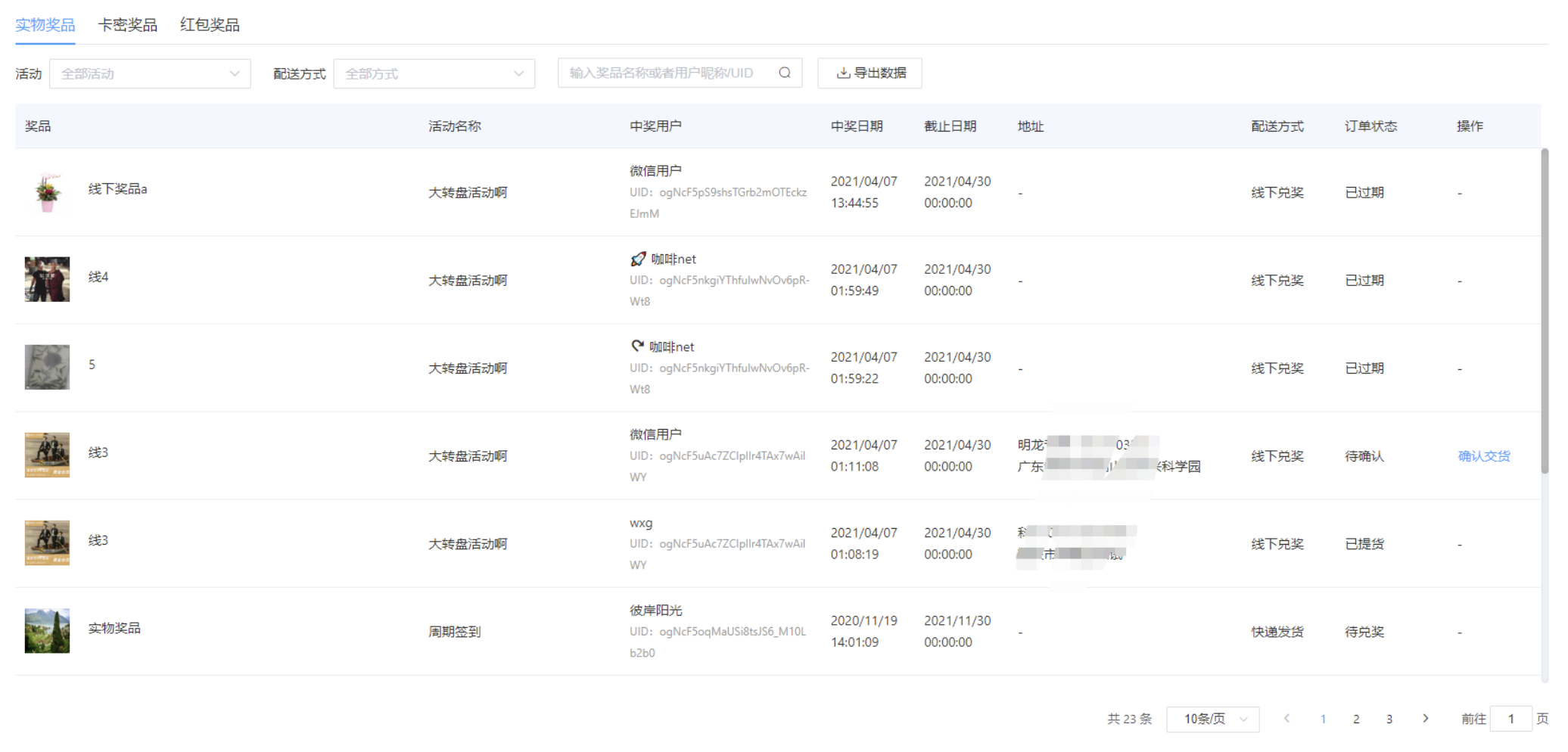Open the flower thumbnail for 线下奖品a

[47, 192]
